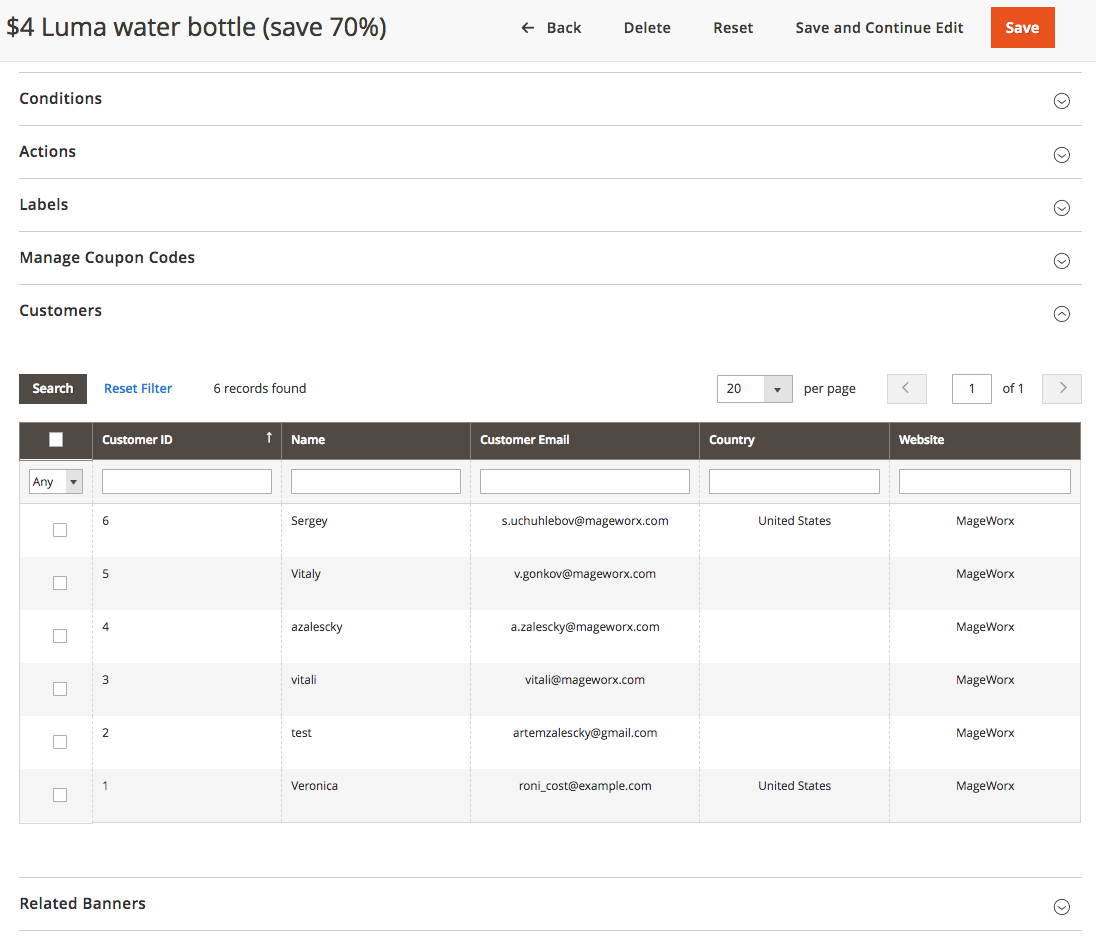Screen dimensions: 1096x942
Task: Click the "6 records found" text
Action: 259,389
